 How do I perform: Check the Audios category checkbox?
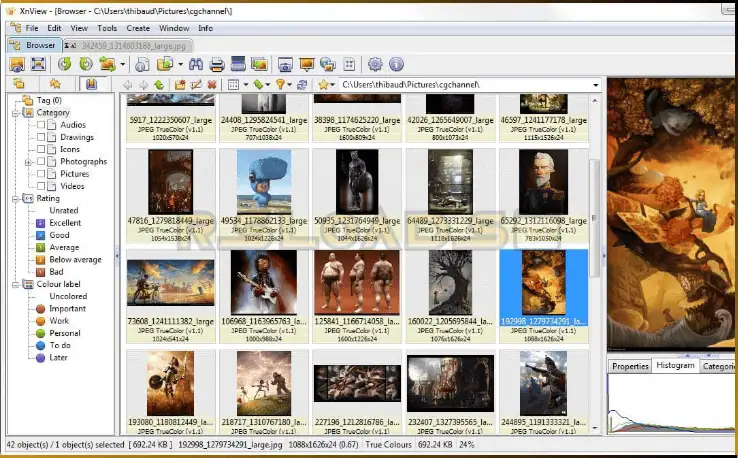[41, 125]
